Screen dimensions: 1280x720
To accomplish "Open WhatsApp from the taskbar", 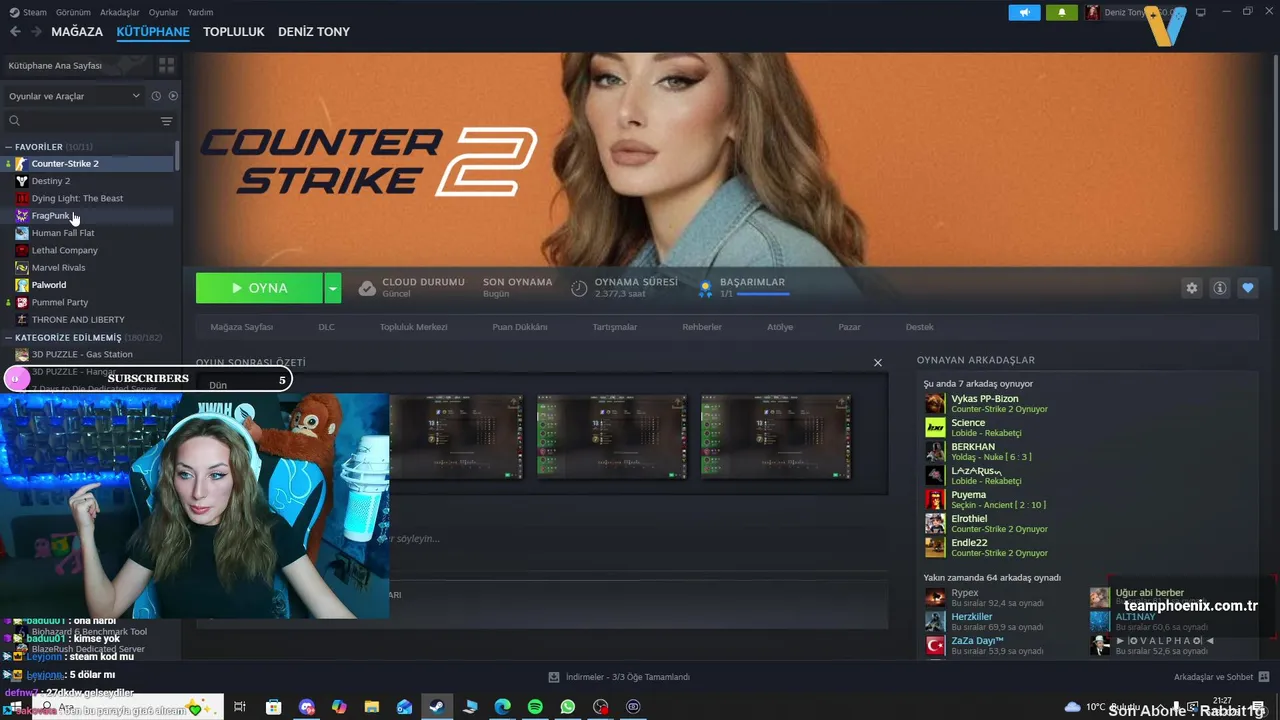I will 568,707.
